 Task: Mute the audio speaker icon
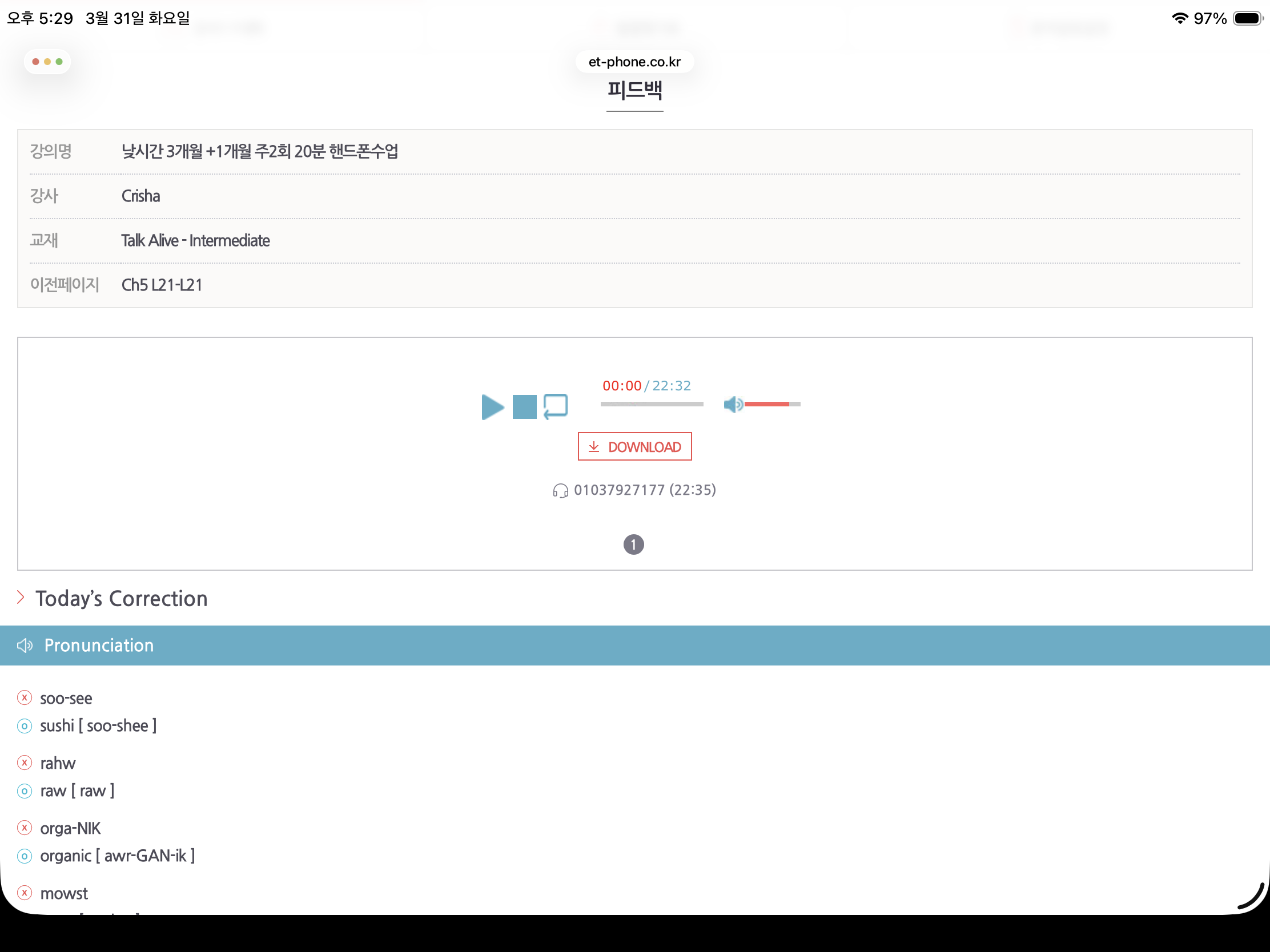tap(733, 405)
